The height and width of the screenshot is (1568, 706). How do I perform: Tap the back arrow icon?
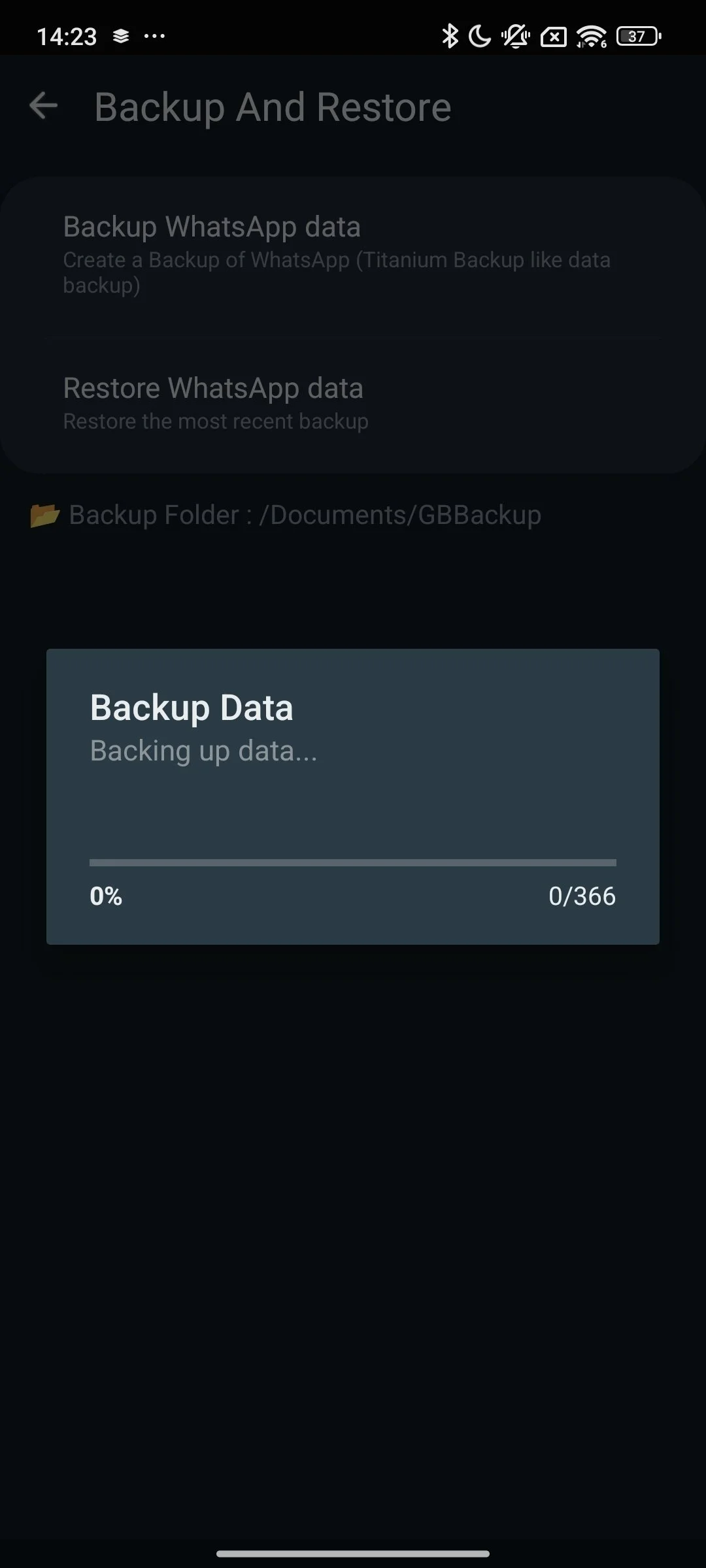click(44, 106)
